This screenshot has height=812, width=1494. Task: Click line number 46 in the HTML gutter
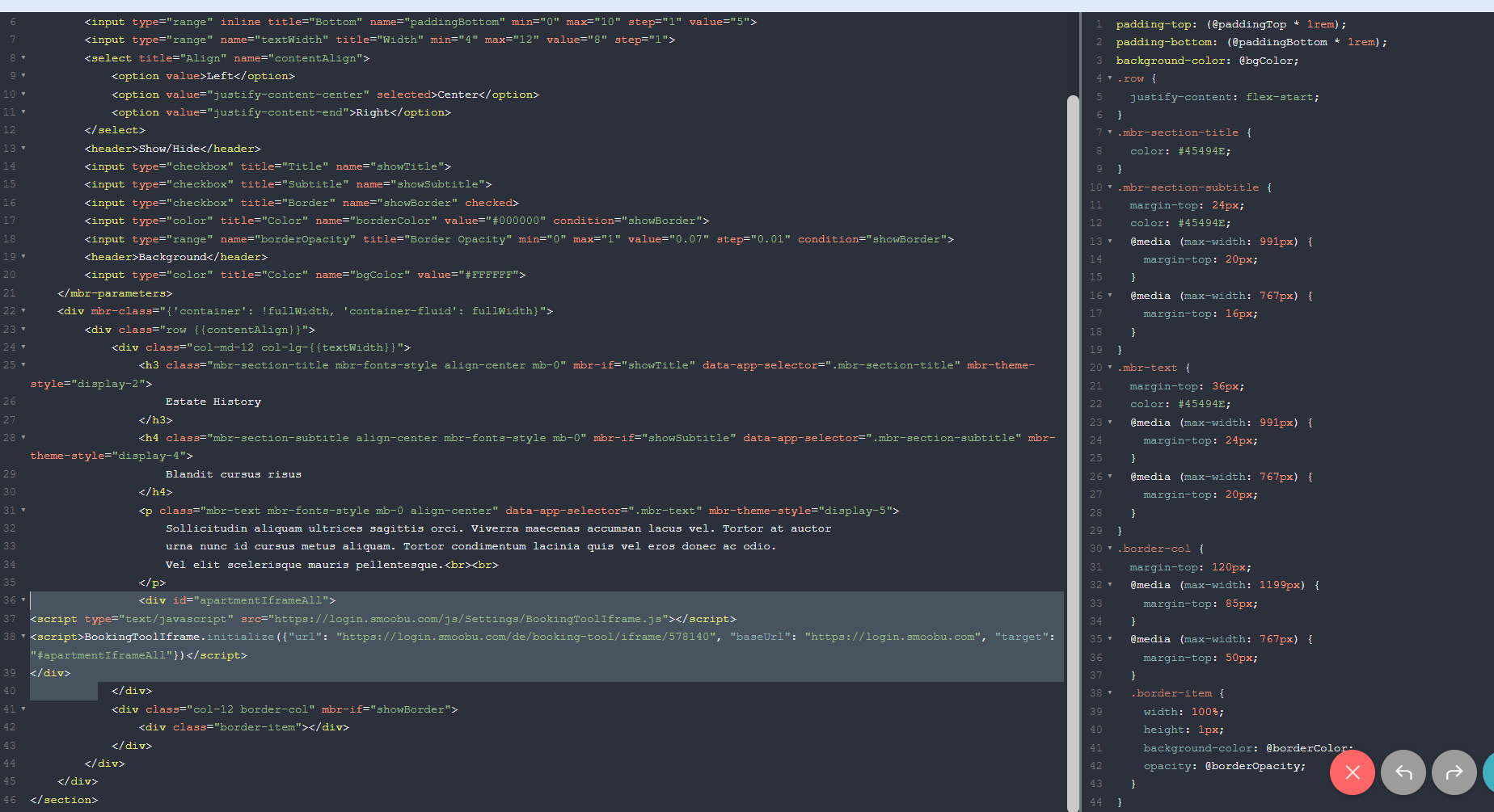pos(10,800)
